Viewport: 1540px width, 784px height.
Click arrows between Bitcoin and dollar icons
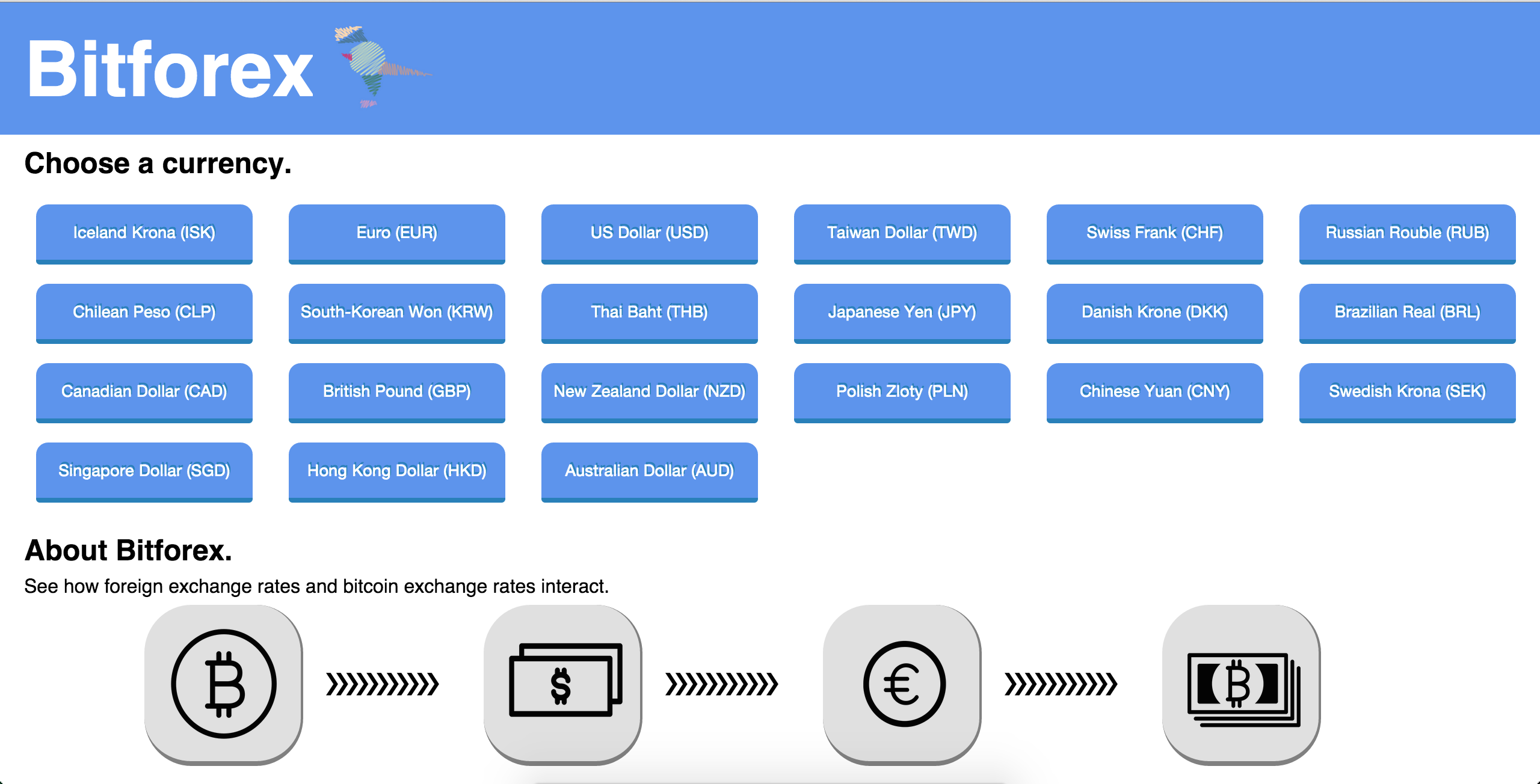pos(383,684)
